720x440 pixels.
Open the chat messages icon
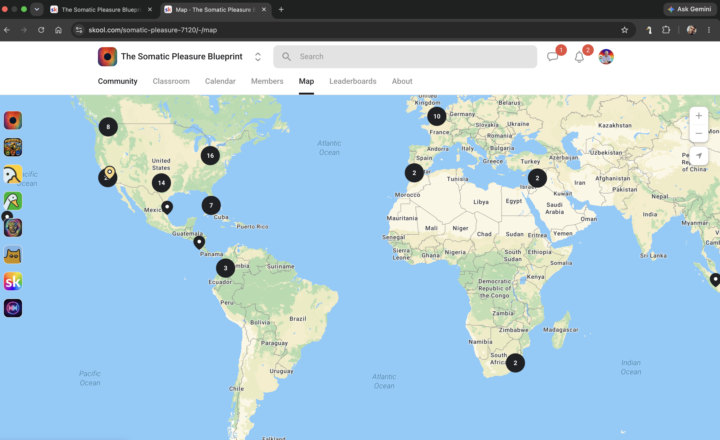click(x=552, y=57)
